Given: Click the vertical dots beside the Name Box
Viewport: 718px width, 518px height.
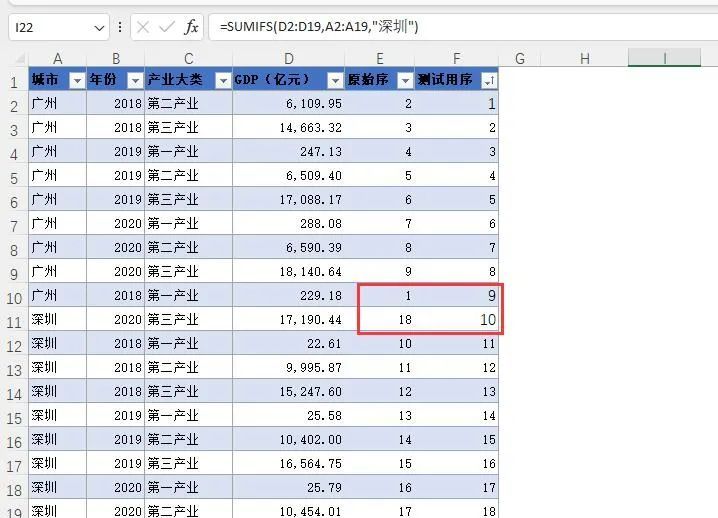Looking at the screenshot, I should point(120,27).
